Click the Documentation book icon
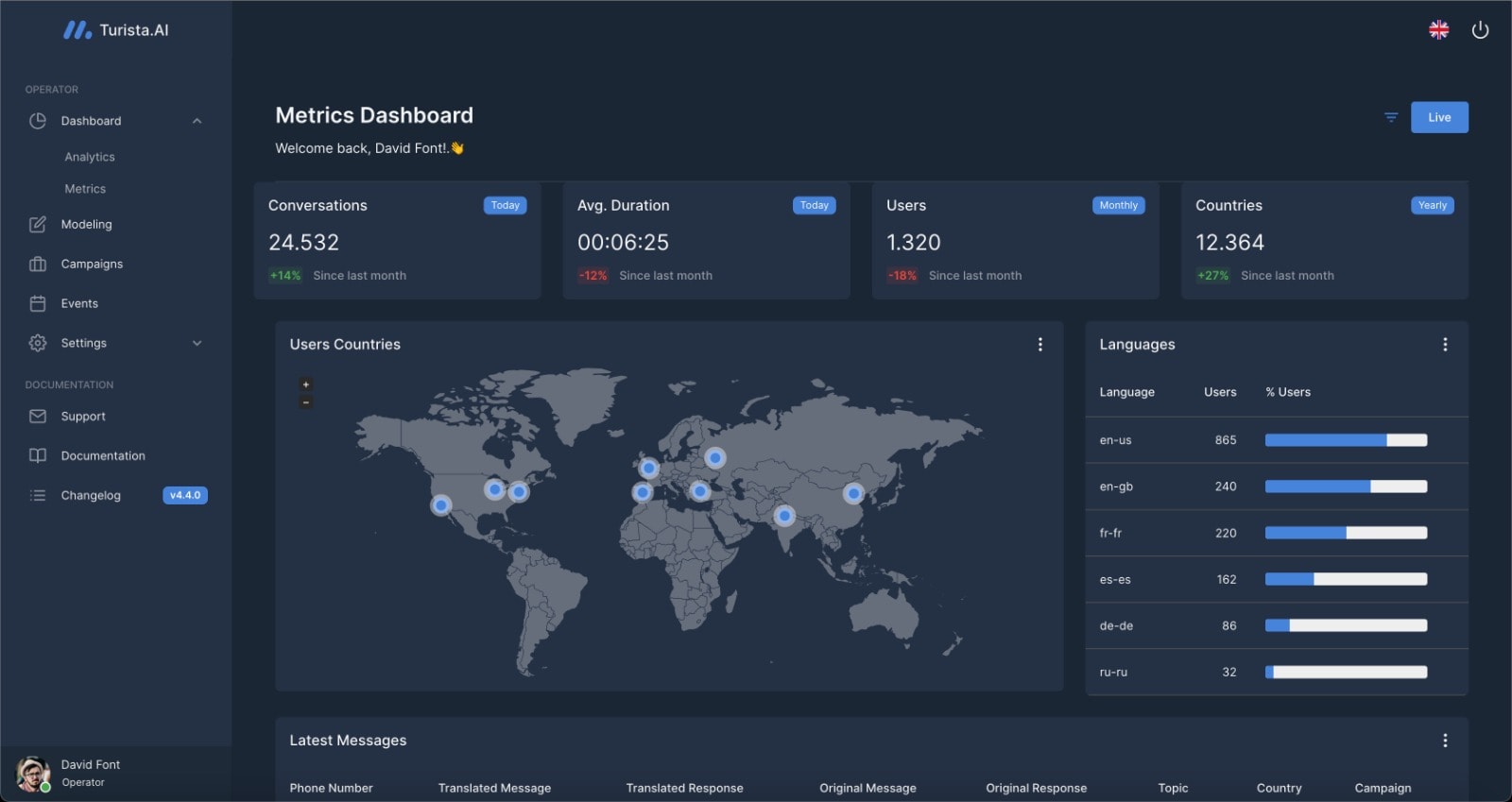The height and width of the screenshot is (802, 1512). coord(38,455)
